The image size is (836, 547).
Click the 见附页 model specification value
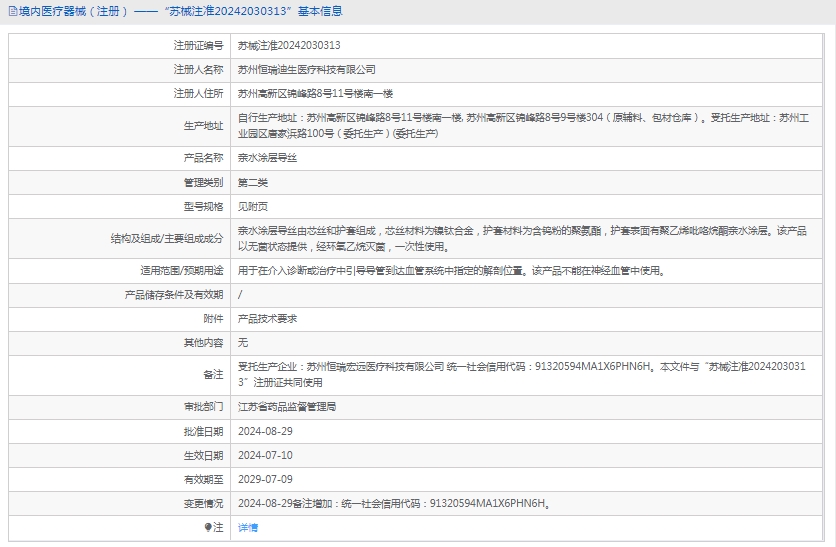pyautogui.click(x=253, y=206)
